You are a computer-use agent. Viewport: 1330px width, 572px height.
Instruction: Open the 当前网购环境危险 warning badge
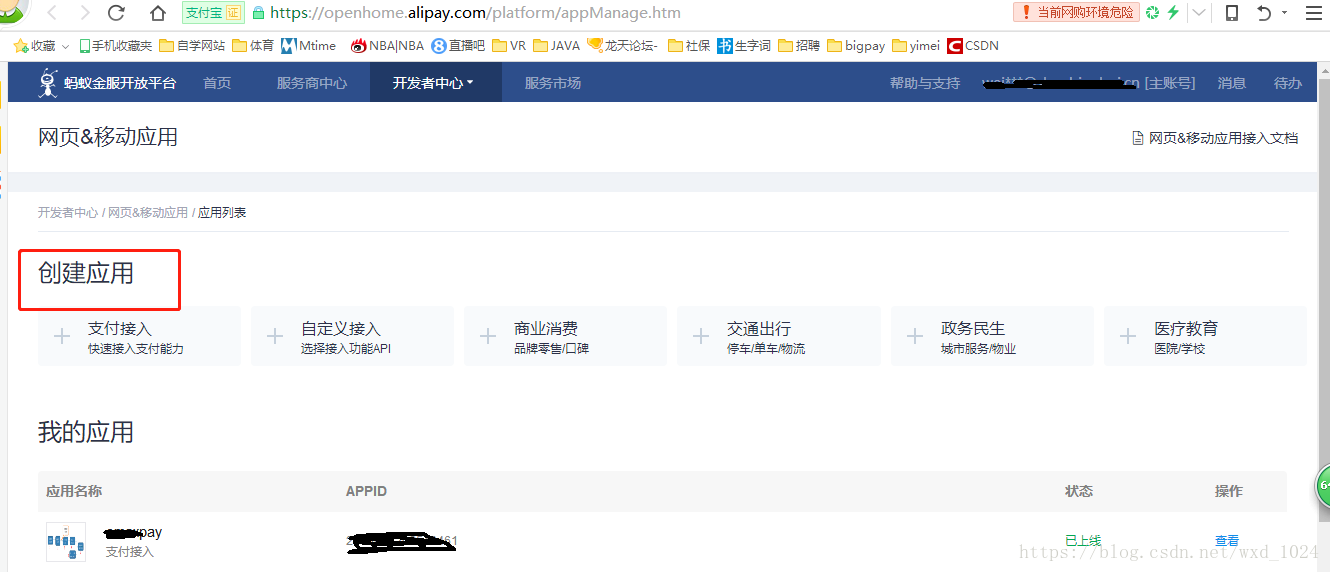point(1076,12)
